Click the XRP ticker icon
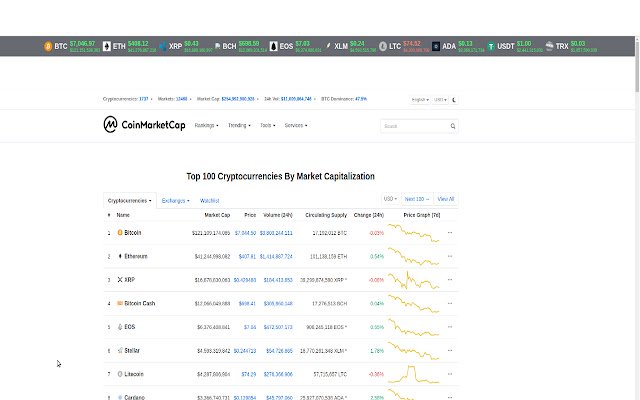This screenshot has width=640, height=400. pos(163,46)
